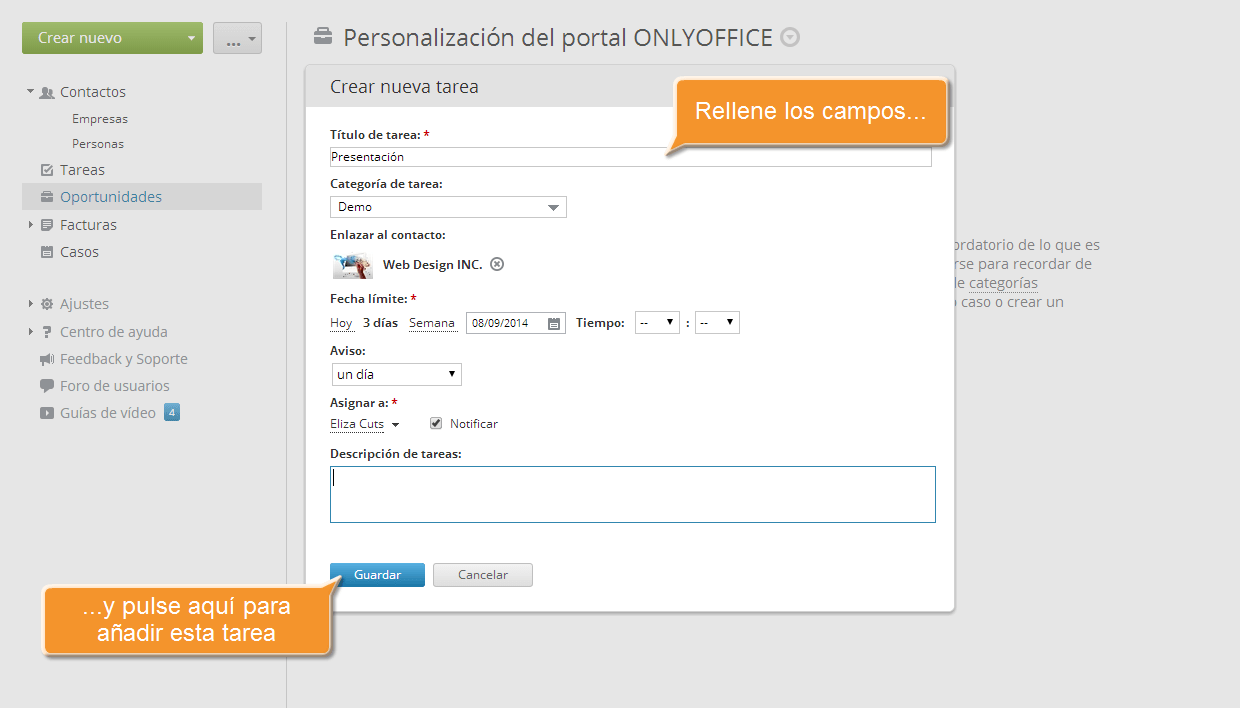The width and height of the screenshot is (1240, 708).
Task: Click the Contactos people icon in sidebar
Action: point(46,92)
